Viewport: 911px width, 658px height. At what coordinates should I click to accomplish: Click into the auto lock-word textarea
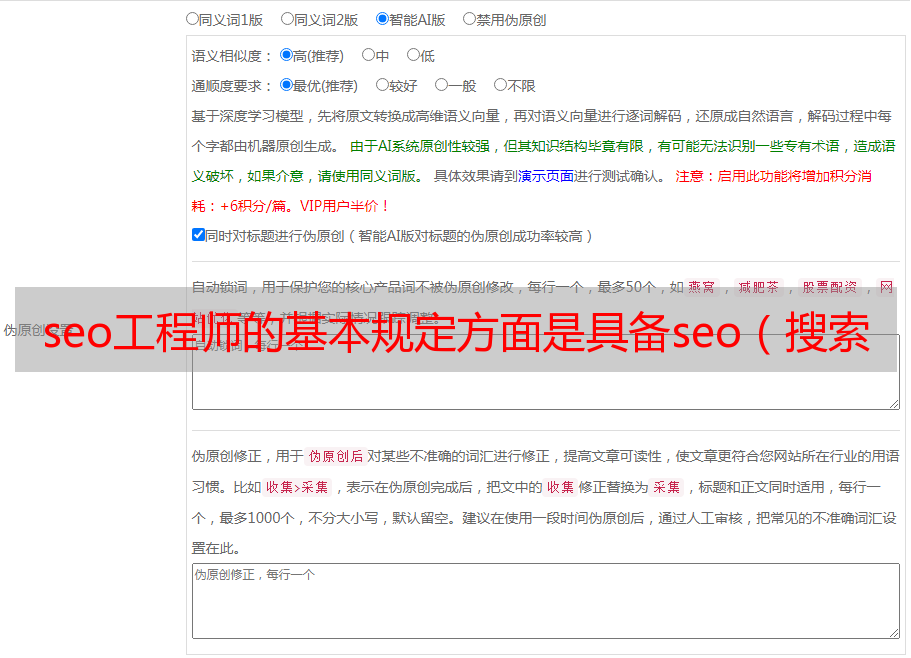pyautogui.click(x=546, y=372)
